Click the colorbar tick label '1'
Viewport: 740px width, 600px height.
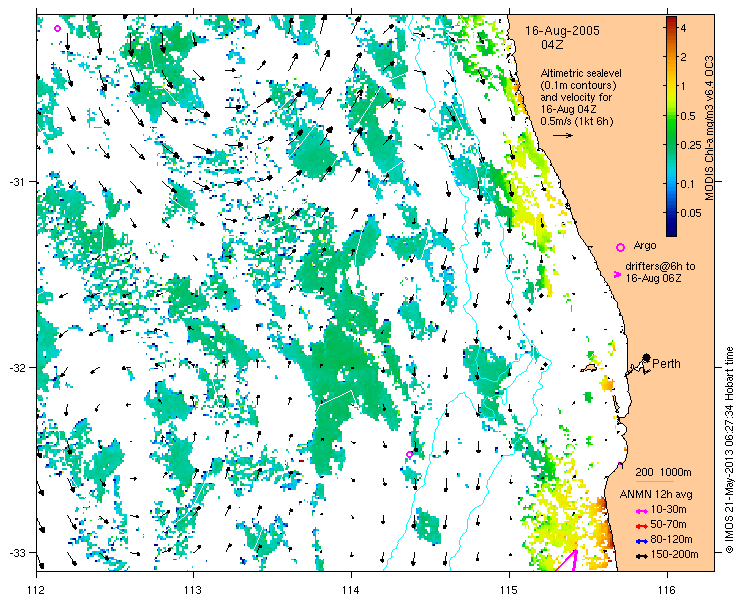(684, 86)
